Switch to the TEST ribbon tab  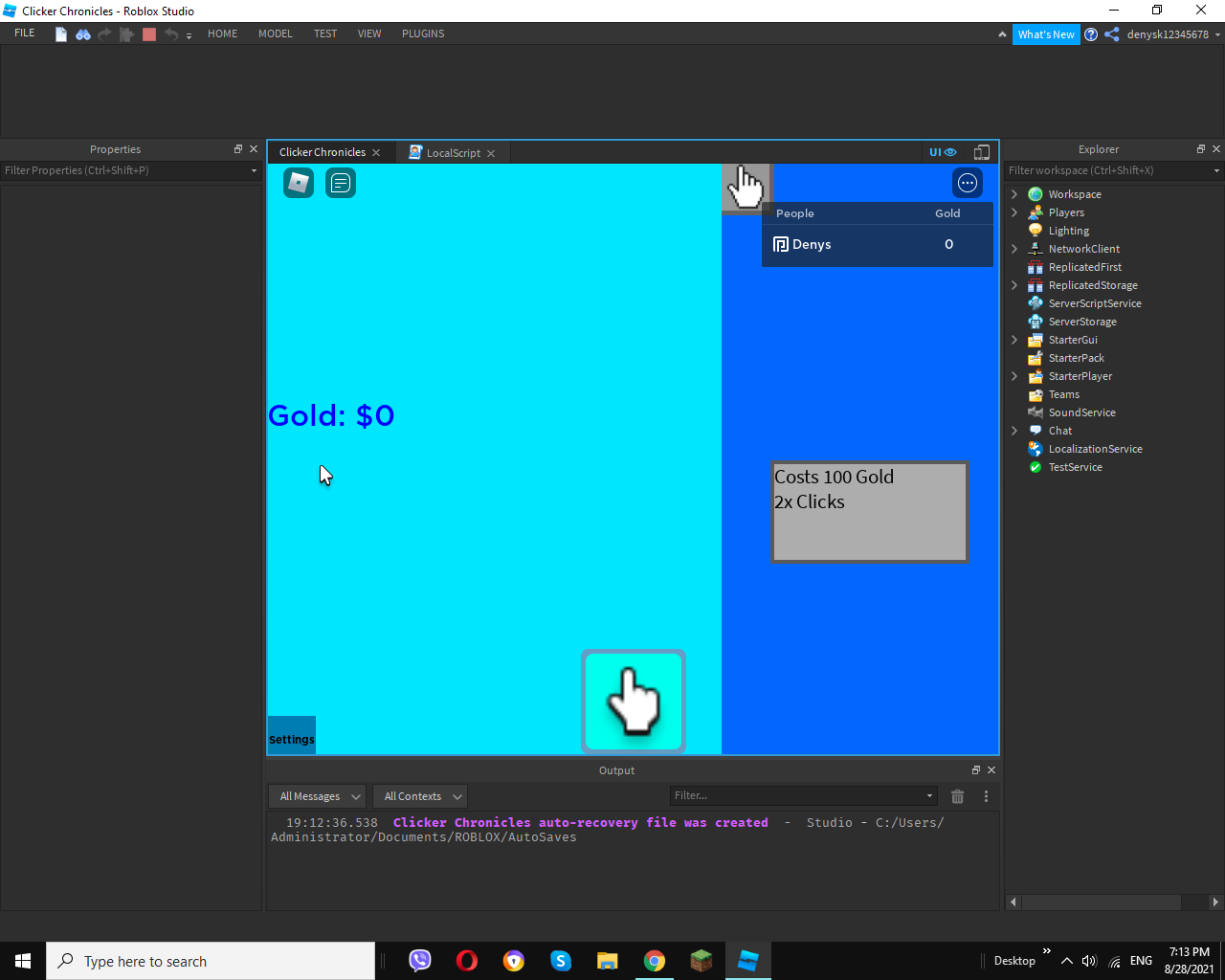[325, 33]
